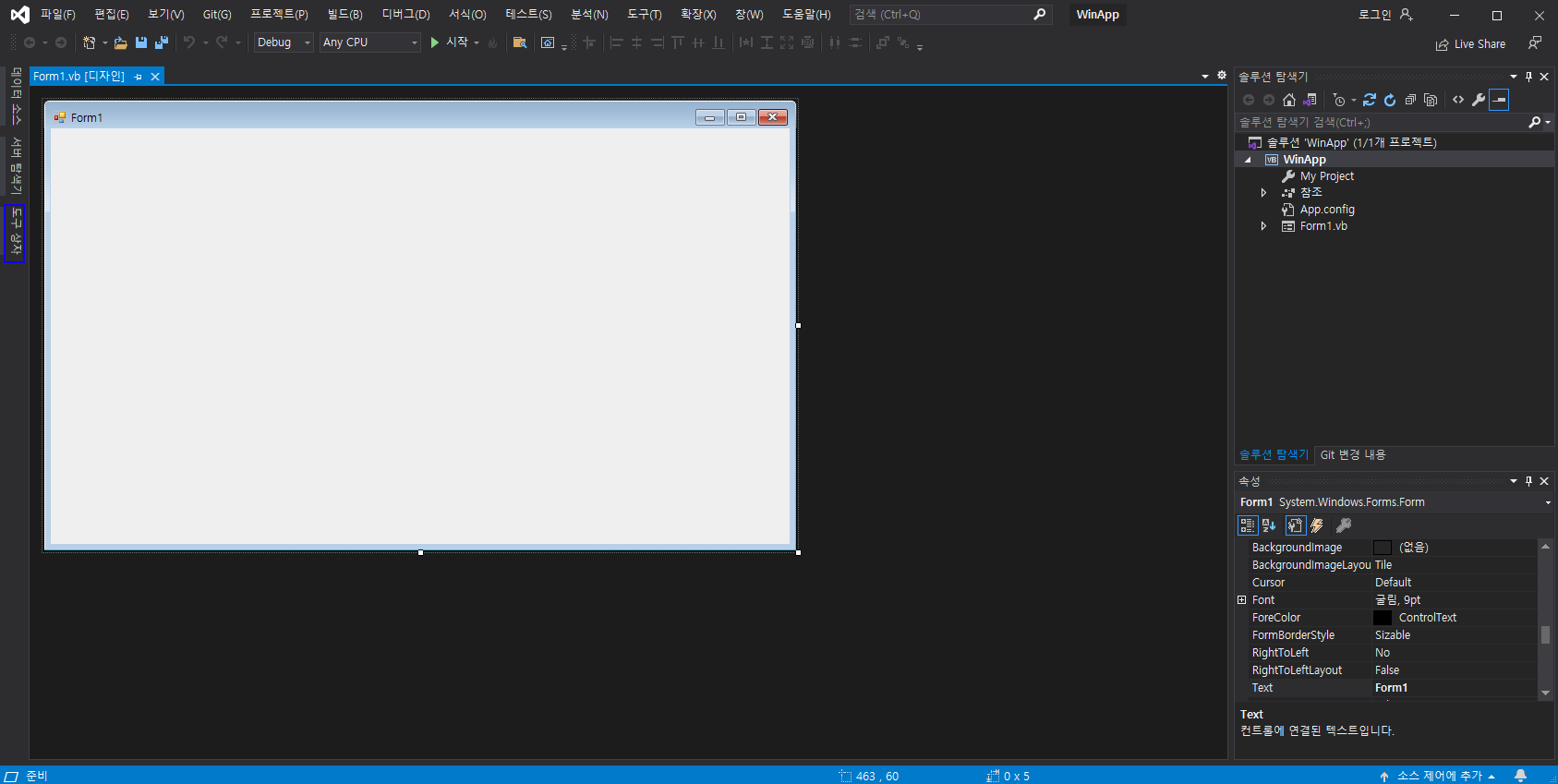Click the account icon next to 로그인
Screen dimensions: 1558x784
[1407, 15]
